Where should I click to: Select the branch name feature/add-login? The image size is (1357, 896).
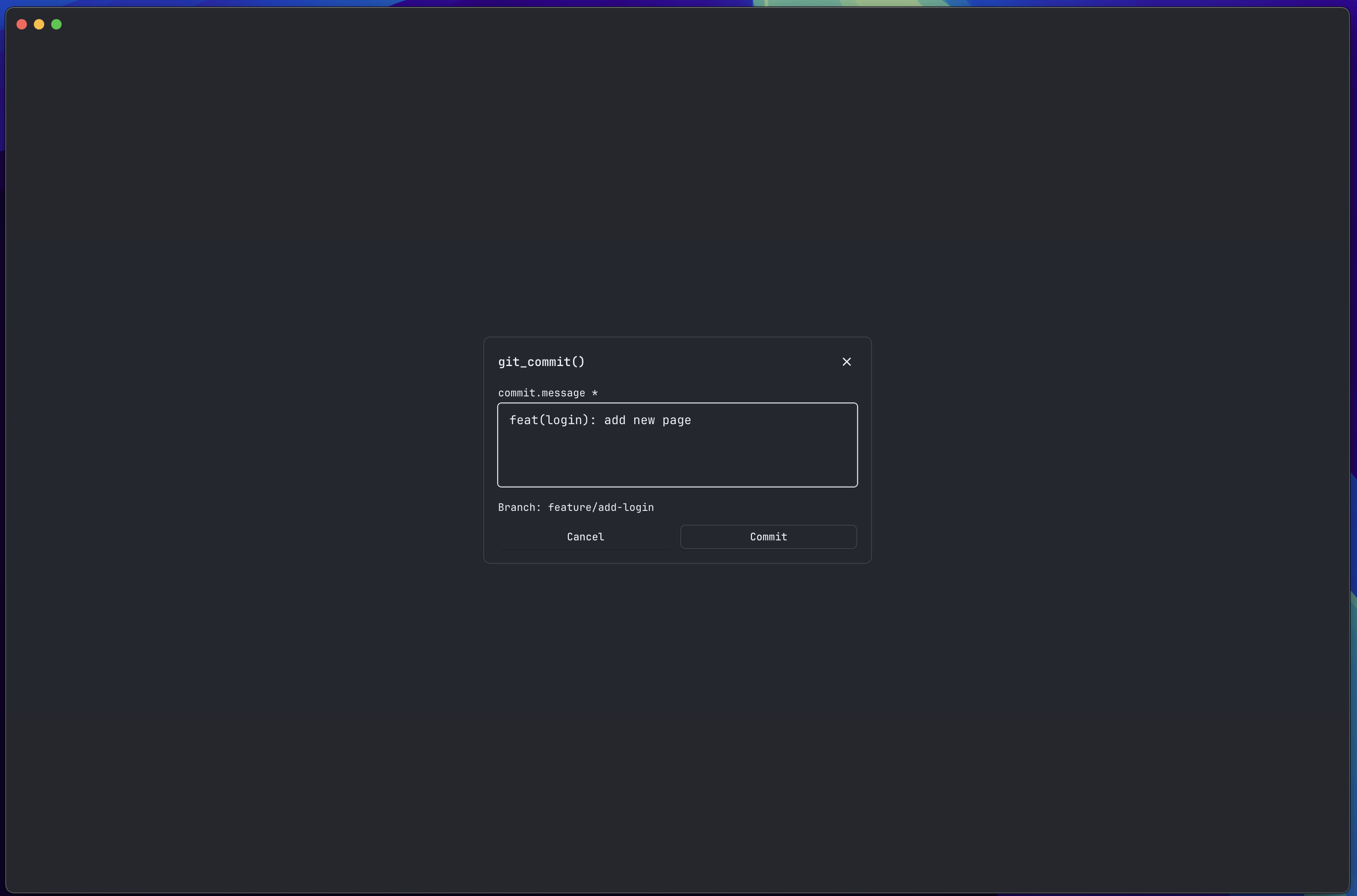[x=601, y=507]
